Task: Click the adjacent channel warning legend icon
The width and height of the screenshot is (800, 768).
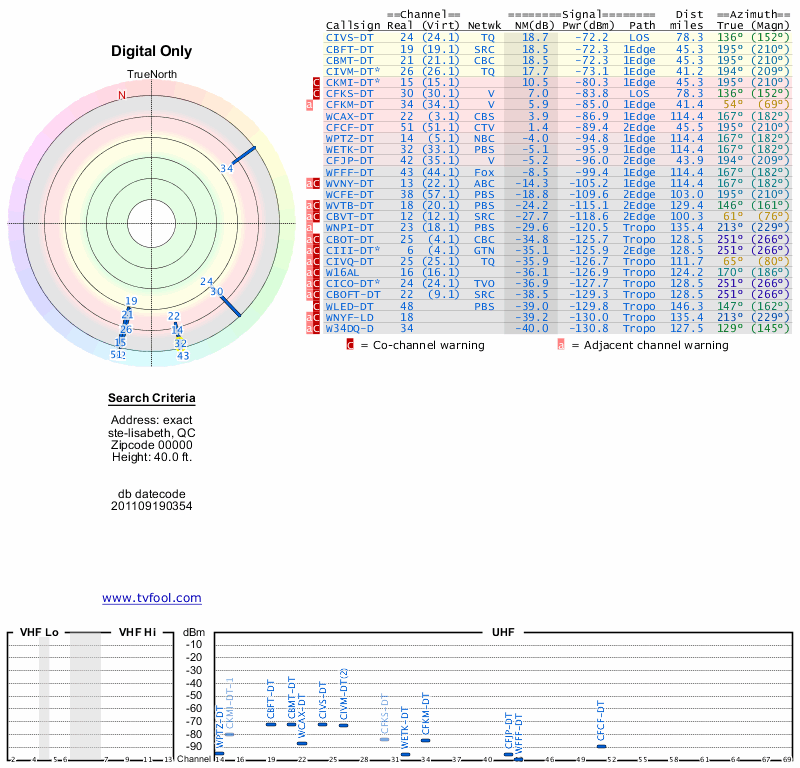Action: [561, 345]
